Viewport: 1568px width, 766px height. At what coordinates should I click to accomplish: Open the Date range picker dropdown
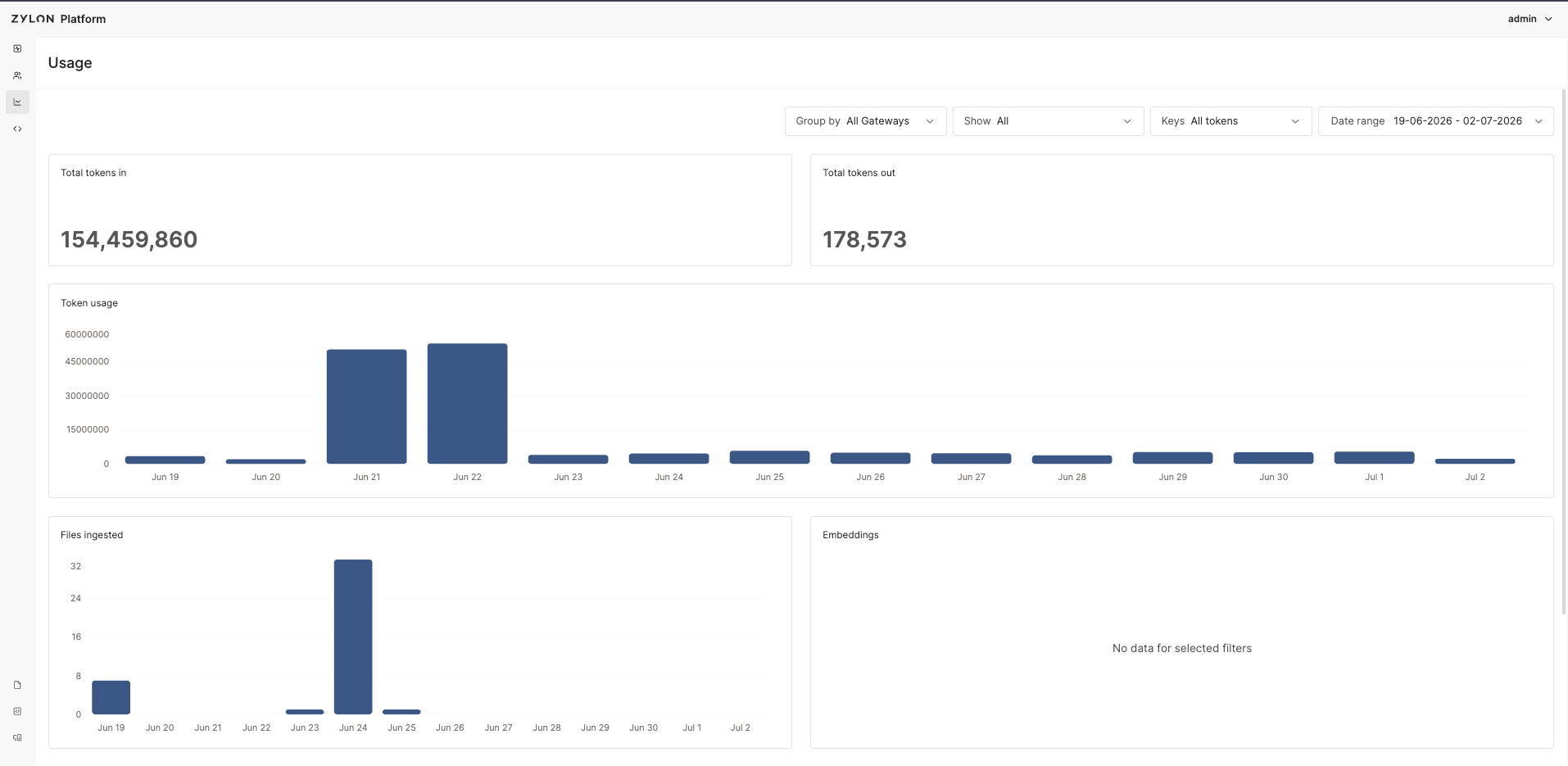(1435, 121)
